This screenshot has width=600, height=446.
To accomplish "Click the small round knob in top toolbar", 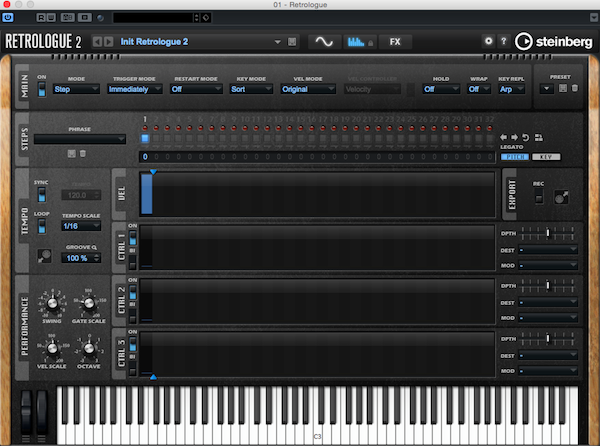I will coord(100,18).
